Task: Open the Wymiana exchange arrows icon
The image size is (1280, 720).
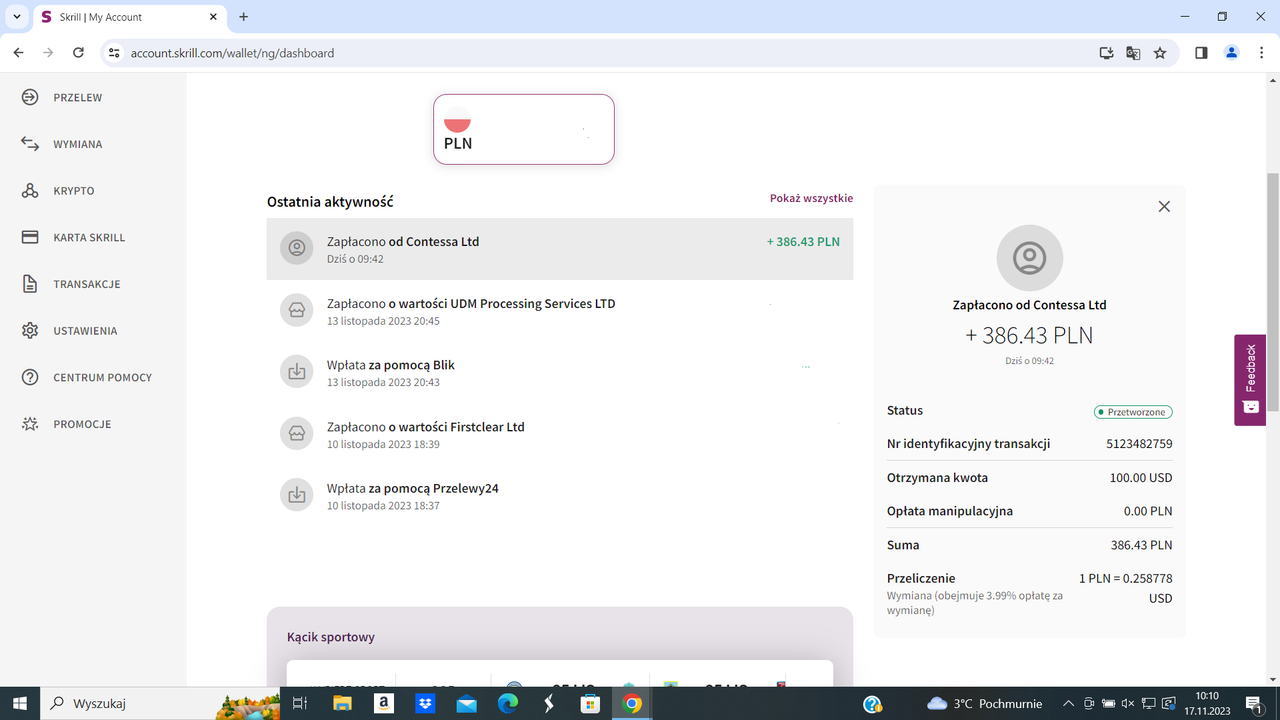Action: 30,144
